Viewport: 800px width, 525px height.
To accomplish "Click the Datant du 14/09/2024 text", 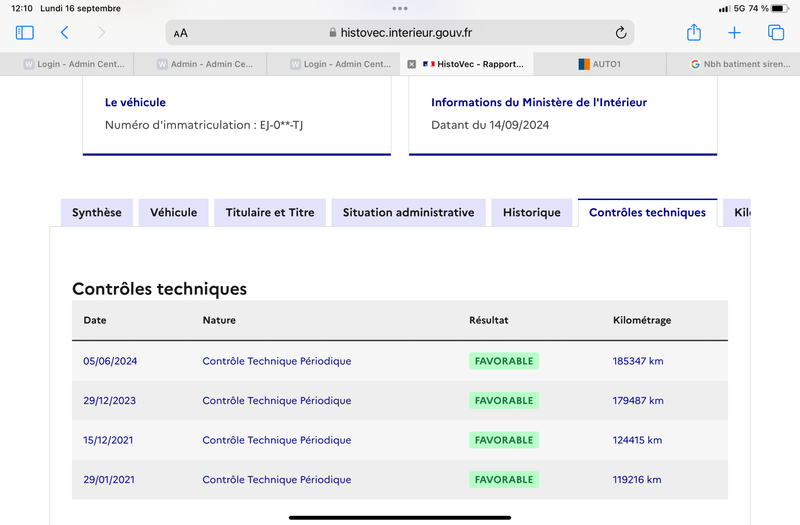I will 490,125.
